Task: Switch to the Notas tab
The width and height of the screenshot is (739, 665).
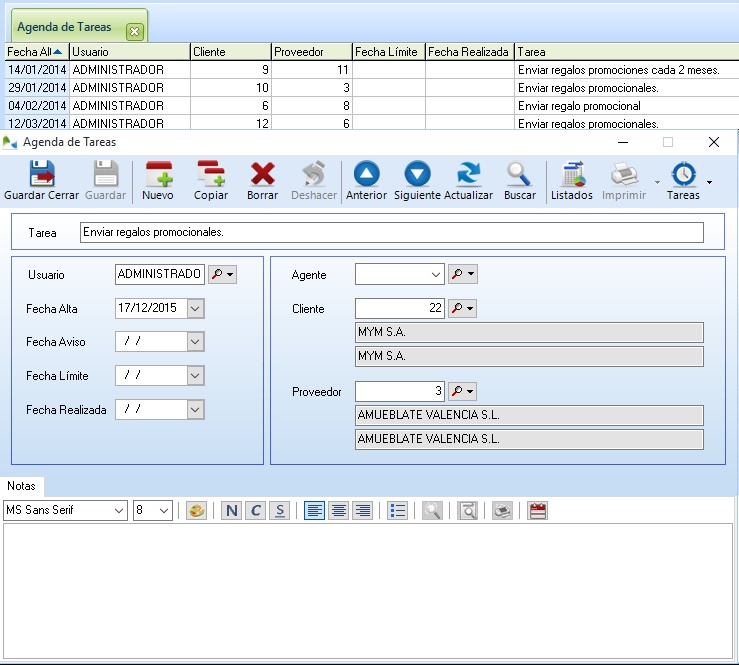Action: (x=21, y=486)
